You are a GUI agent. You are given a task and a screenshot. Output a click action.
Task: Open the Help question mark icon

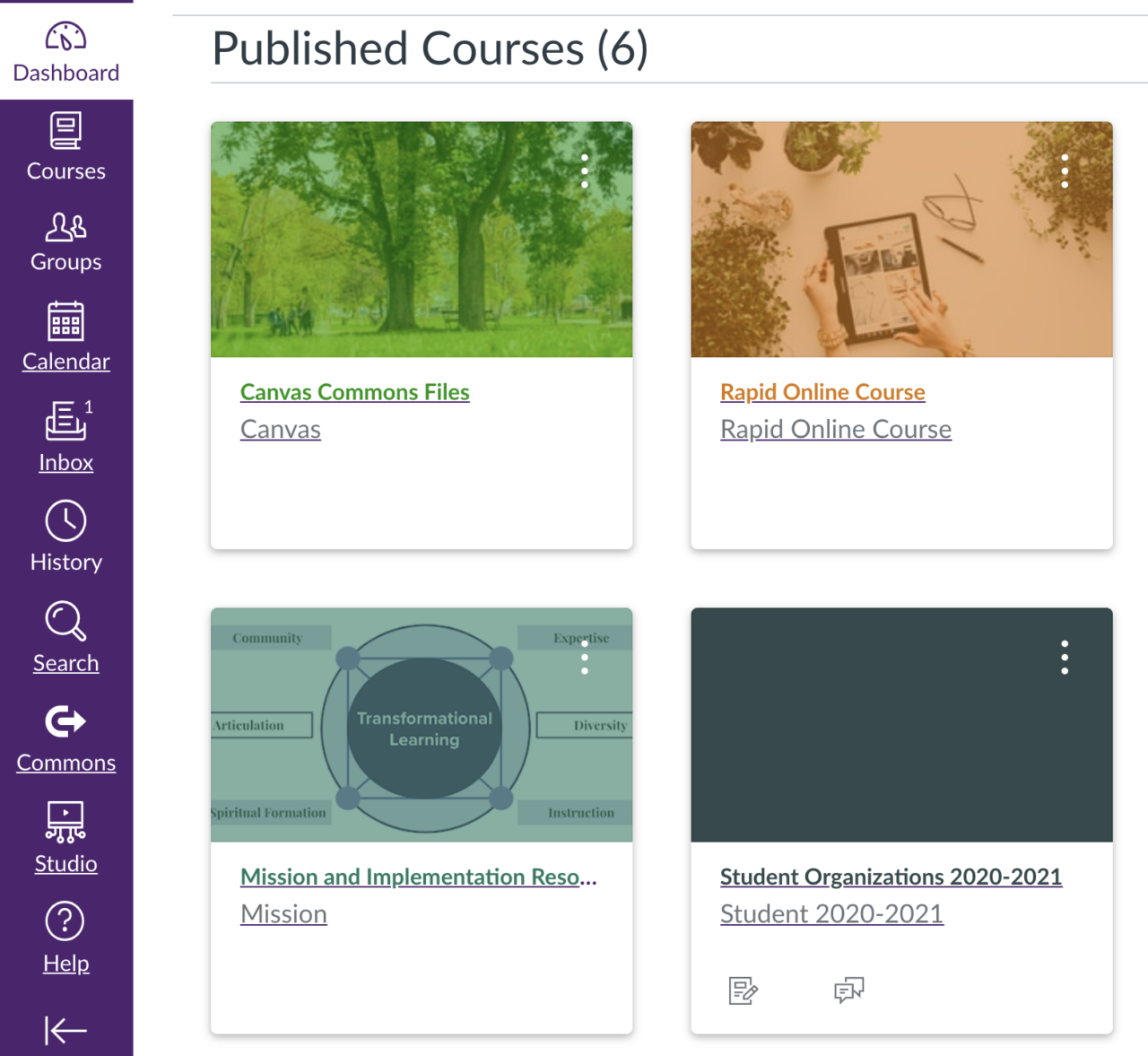[x=65, y=921]
